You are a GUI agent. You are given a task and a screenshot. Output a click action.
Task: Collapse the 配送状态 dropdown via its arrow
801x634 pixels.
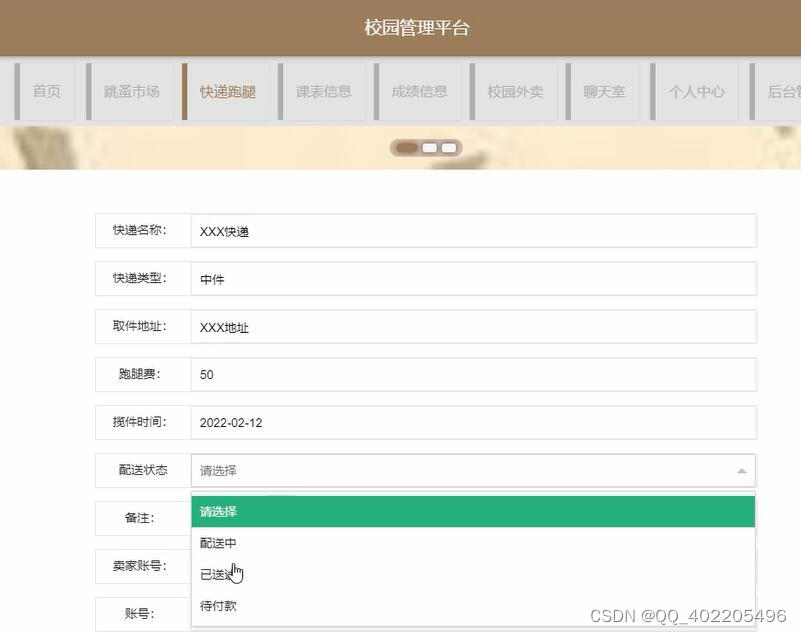click(741, 470)
